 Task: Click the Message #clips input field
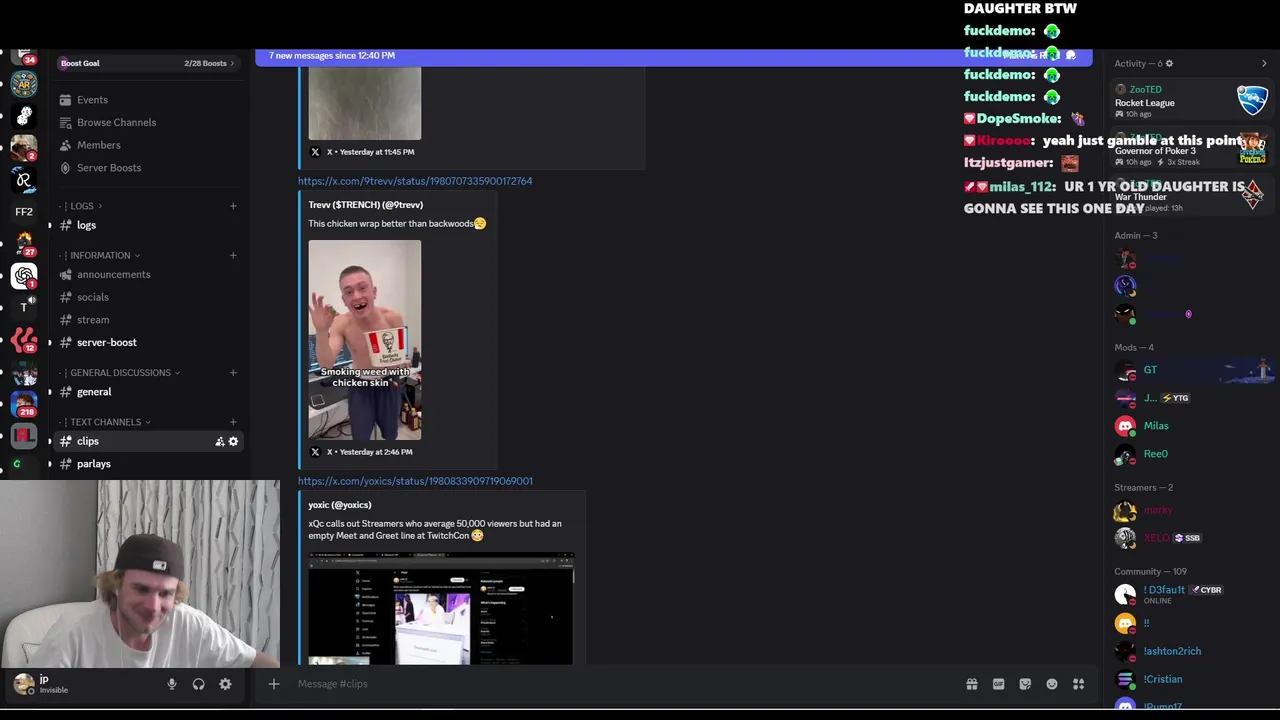[620, 684]
